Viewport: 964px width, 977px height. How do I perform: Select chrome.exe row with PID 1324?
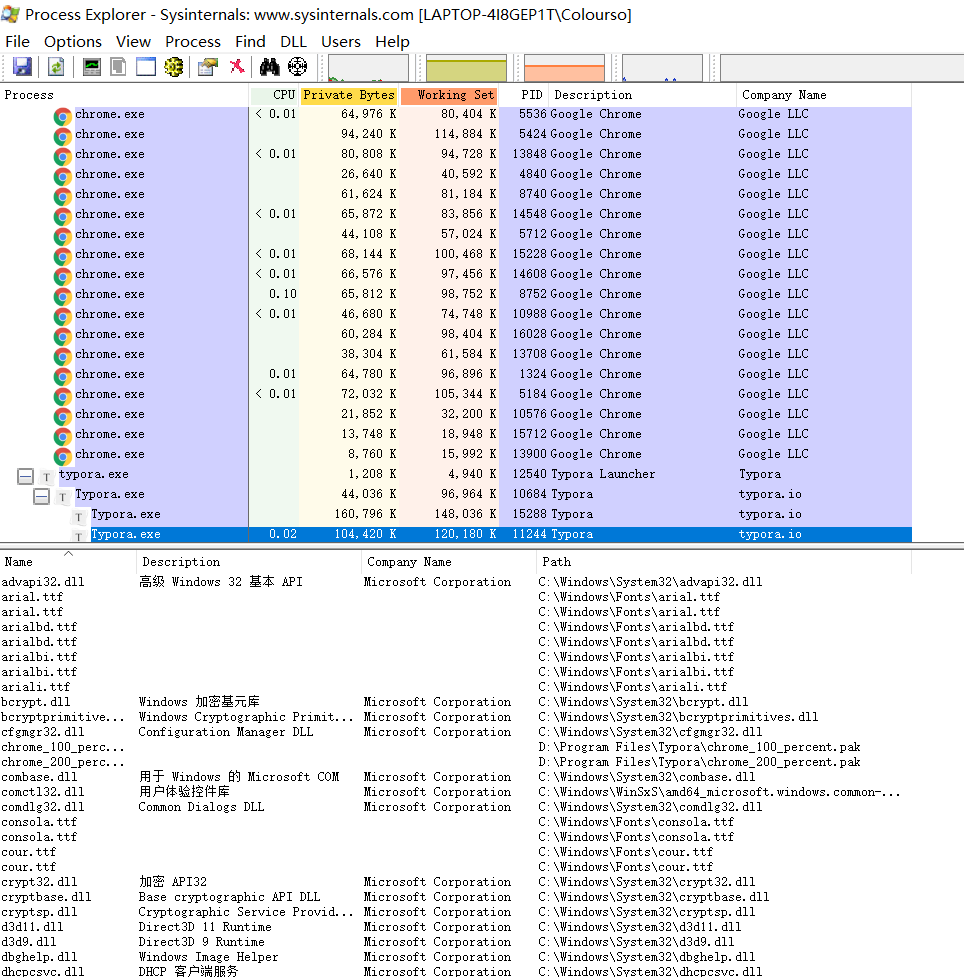click(456, 374)
